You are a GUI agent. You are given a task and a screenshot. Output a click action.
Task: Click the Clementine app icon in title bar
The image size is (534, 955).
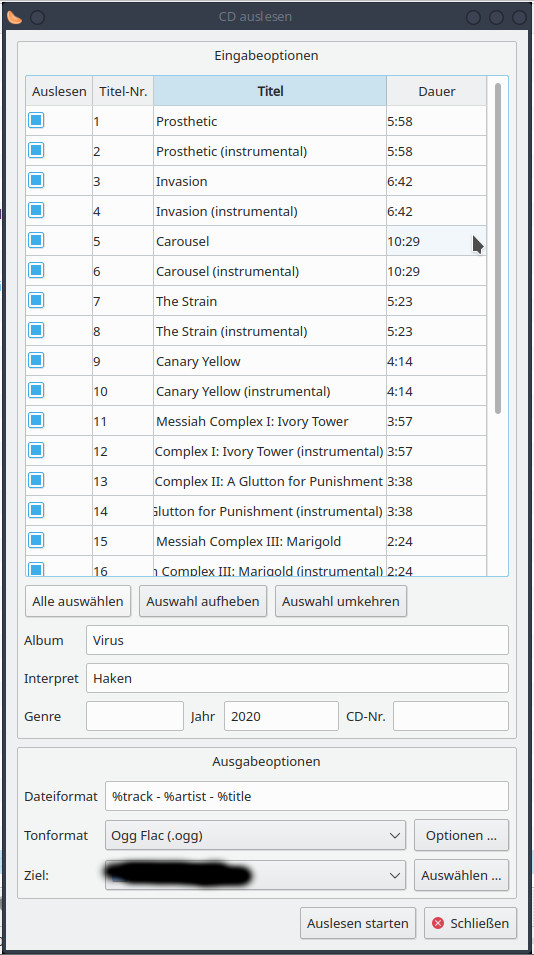coord(13,17)
